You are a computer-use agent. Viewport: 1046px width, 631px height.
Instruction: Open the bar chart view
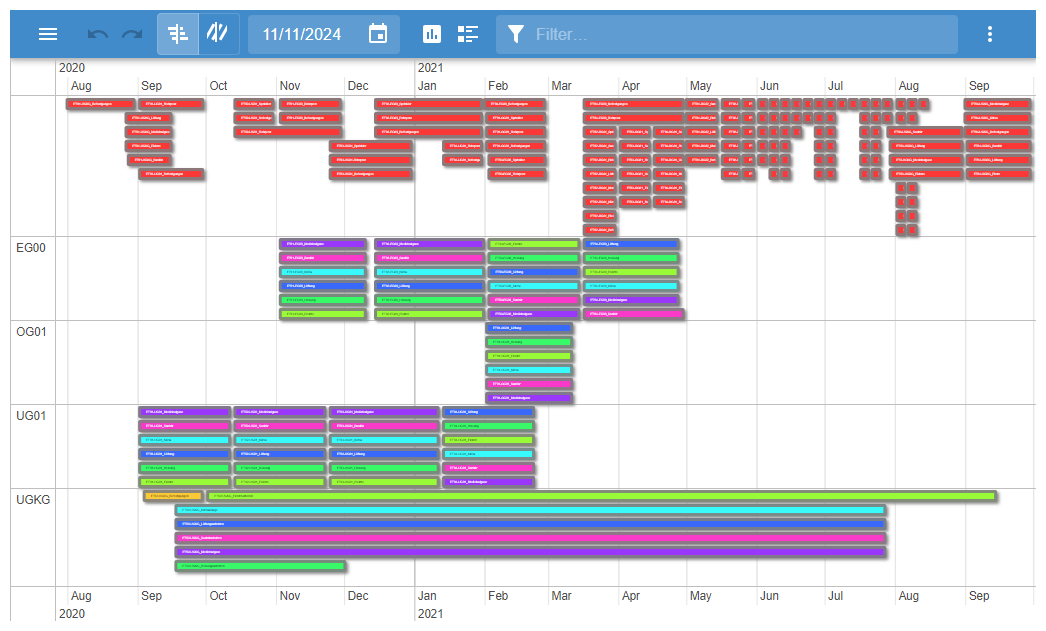432,34
